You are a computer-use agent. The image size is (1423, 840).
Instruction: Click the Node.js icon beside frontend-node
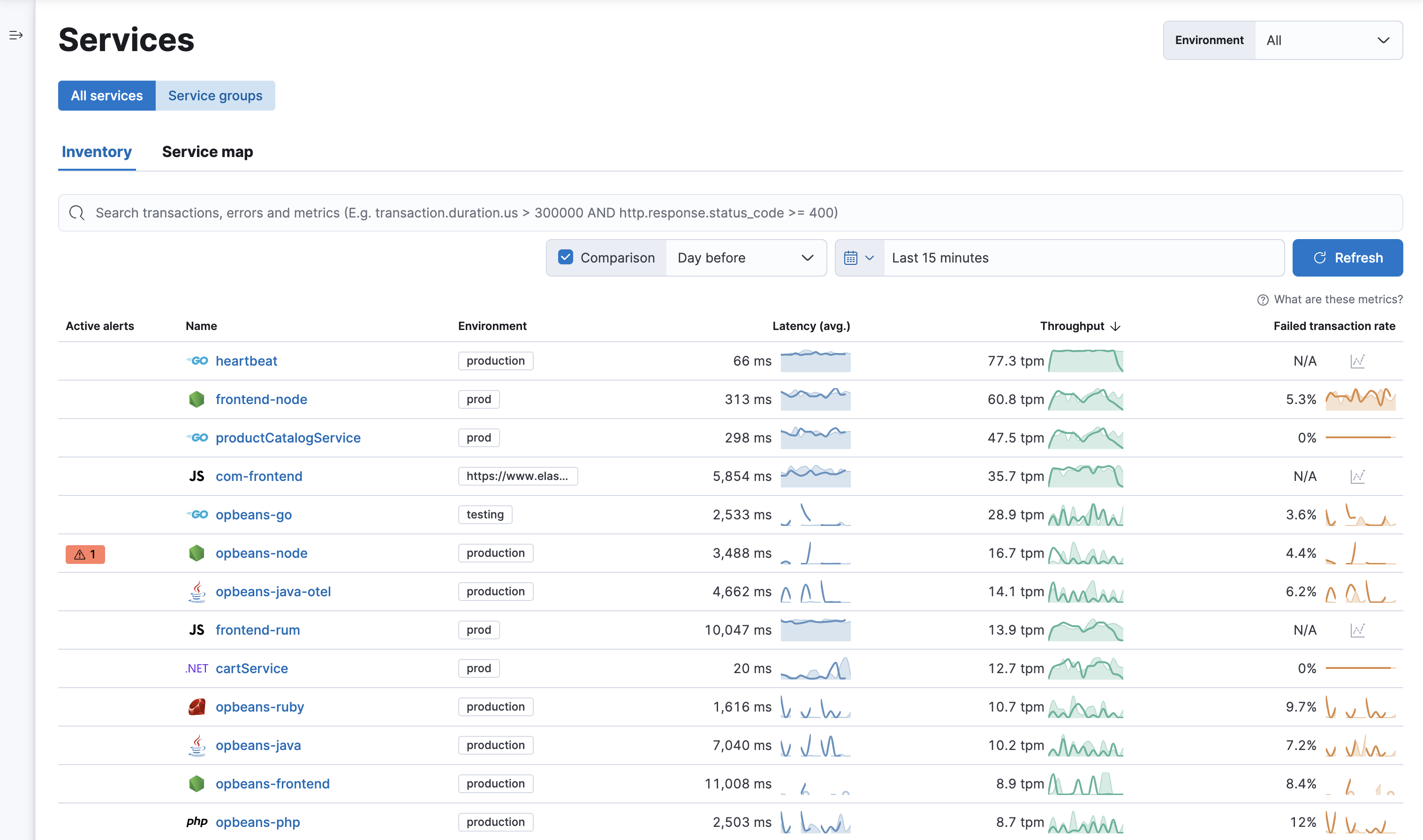[197, 399]
